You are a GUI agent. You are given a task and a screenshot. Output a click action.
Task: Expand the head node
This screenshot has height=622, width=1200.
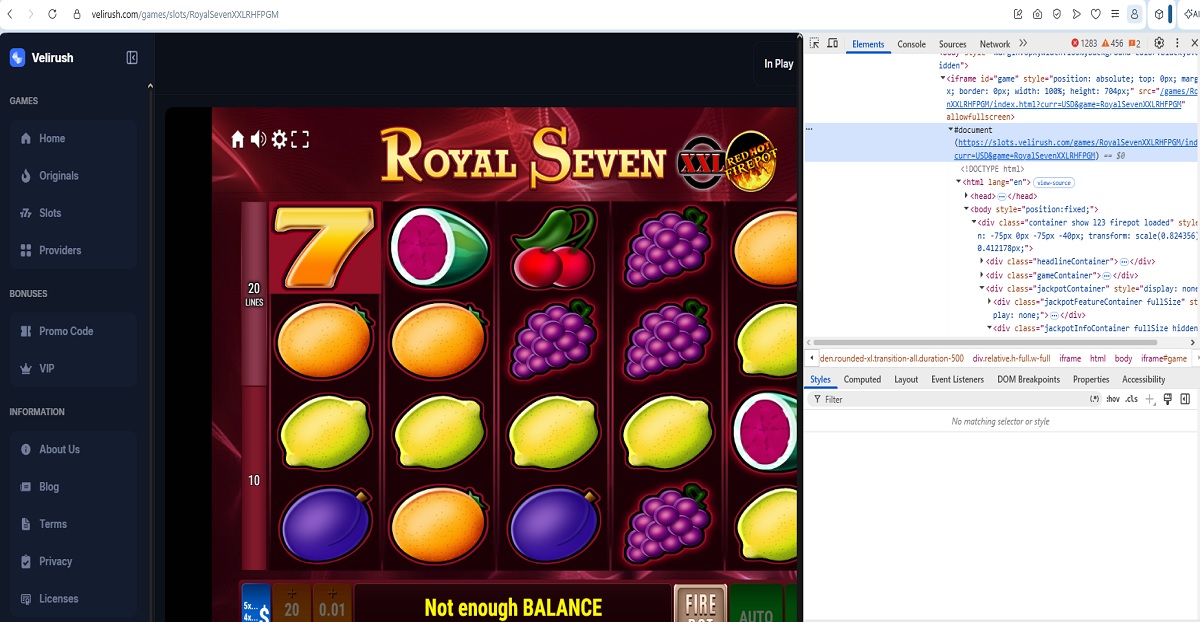tap(967, 196)
